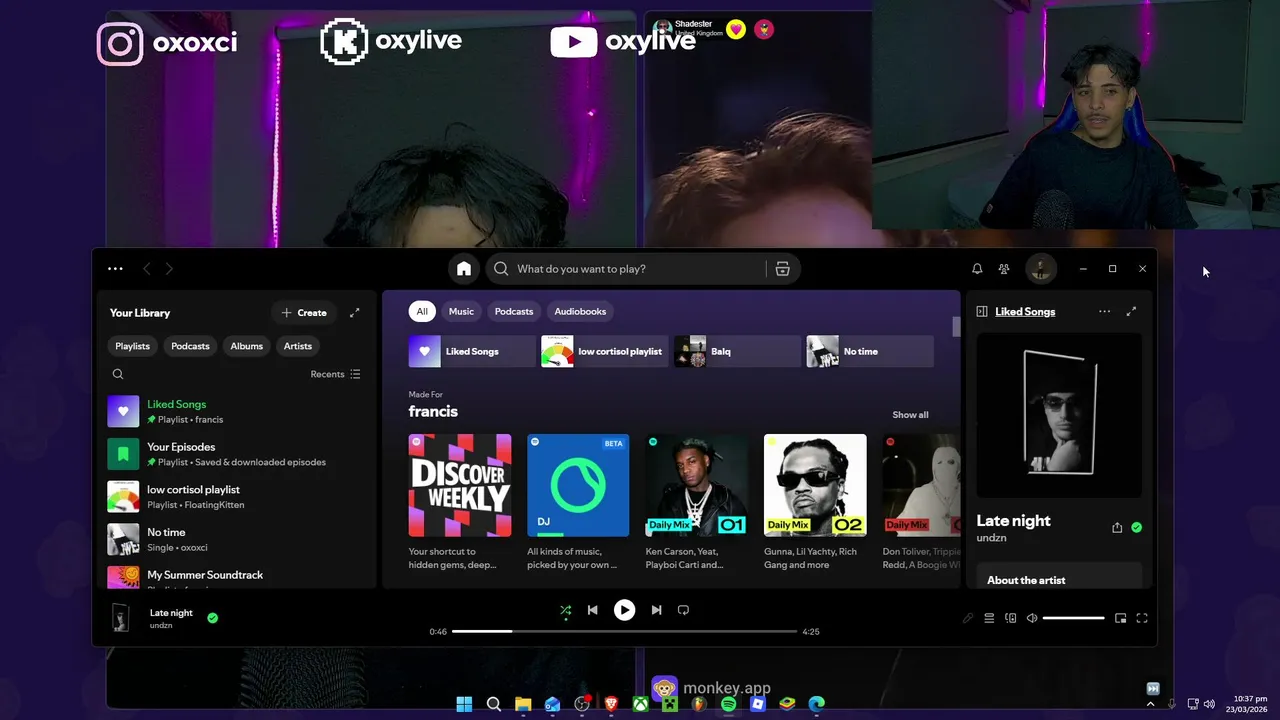
Task: Open the About the artist card
Action: coord(1059,576)
